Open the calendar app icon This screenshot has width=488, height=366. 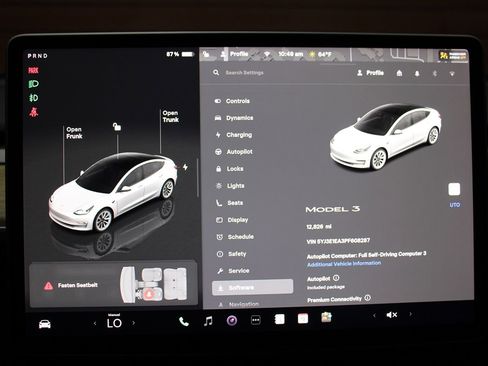(x=303, y=319)
